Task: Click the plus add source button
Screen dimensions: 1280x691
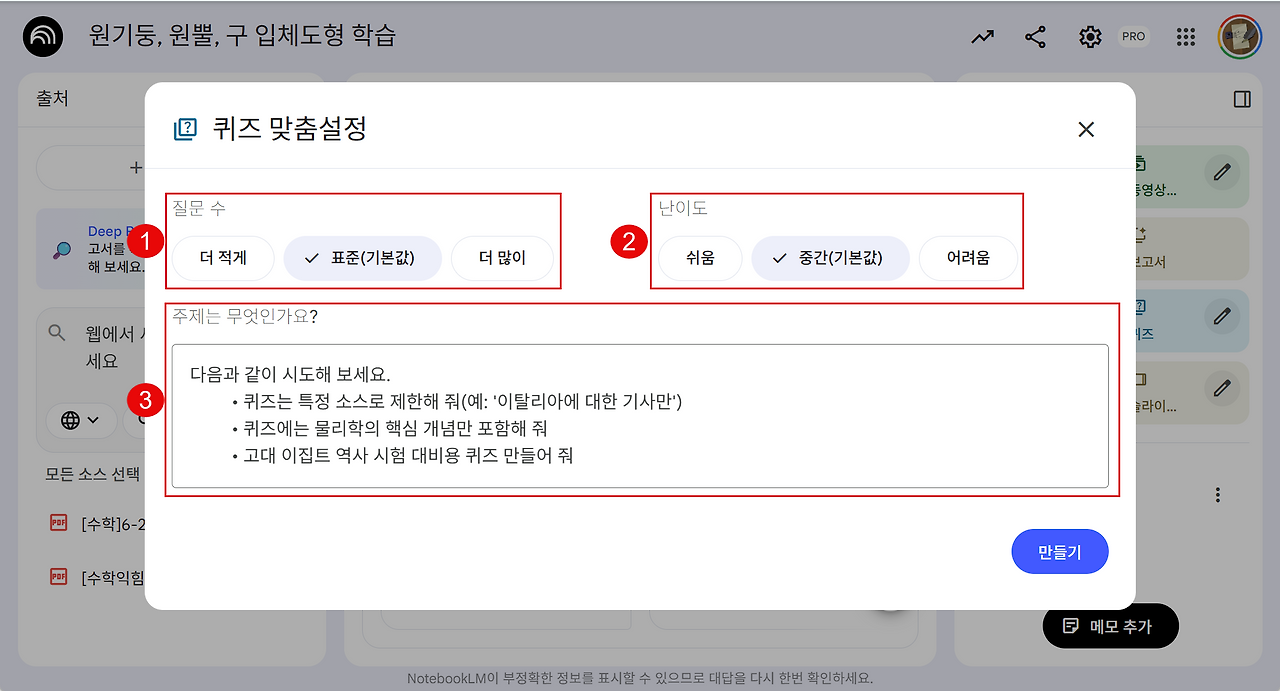Action: [x=136, y=168]
